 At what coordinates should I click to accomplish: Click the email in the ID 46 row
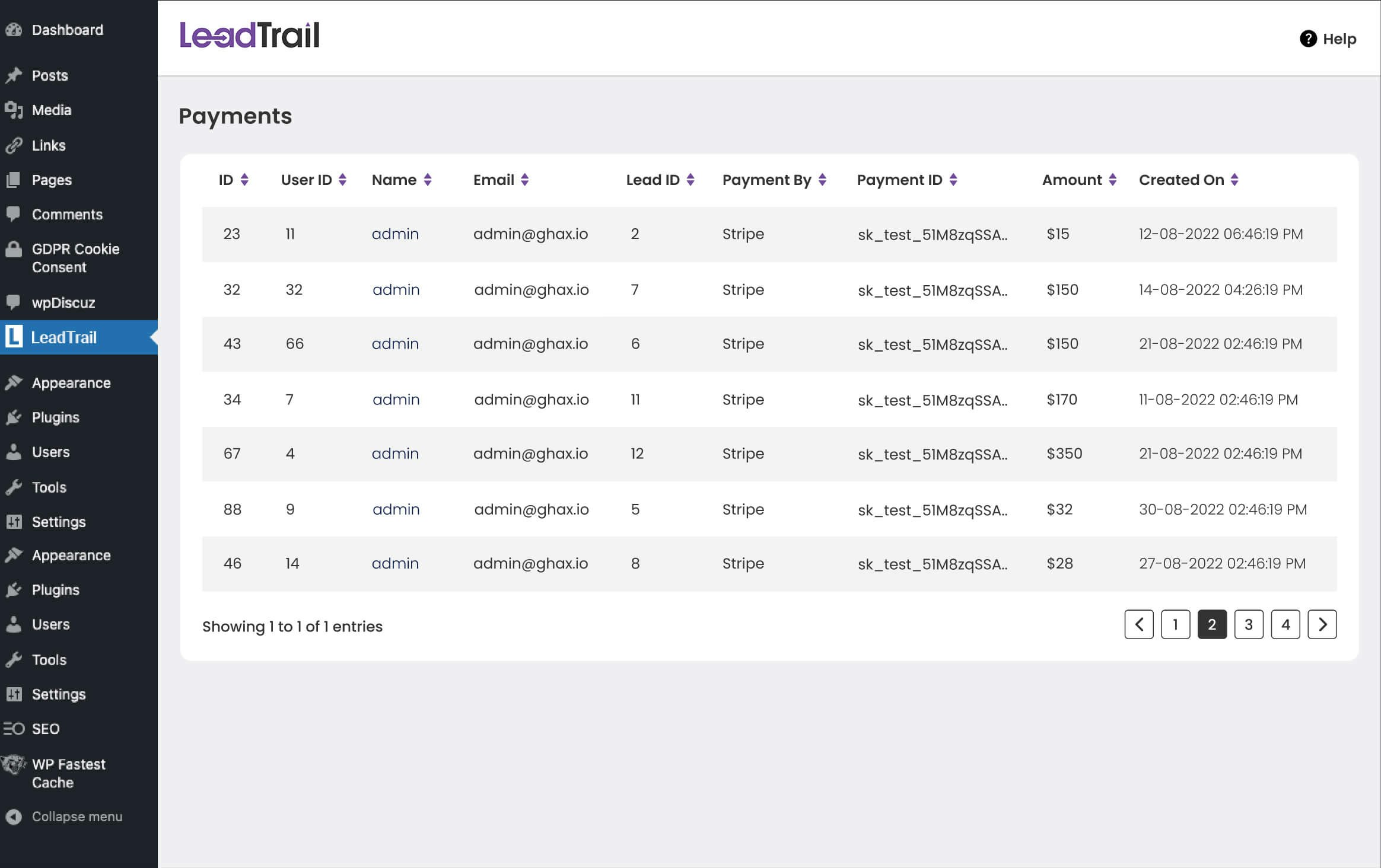[x=530, y=563]
